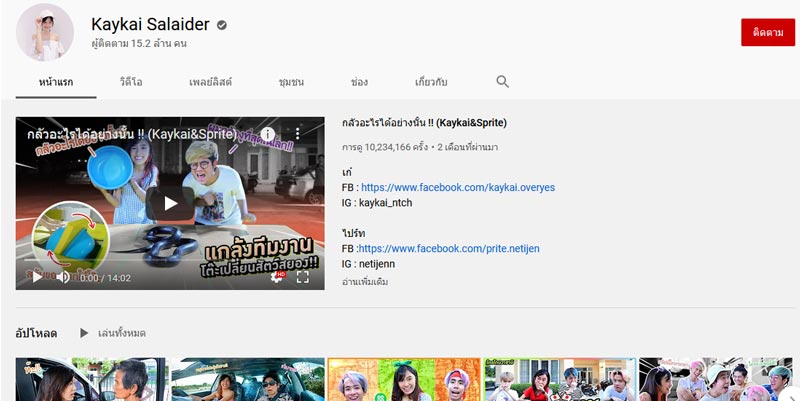Mute the video with the speaker icon
The height and width of the screenshot is (401, 800).
[x=63, y=277]
